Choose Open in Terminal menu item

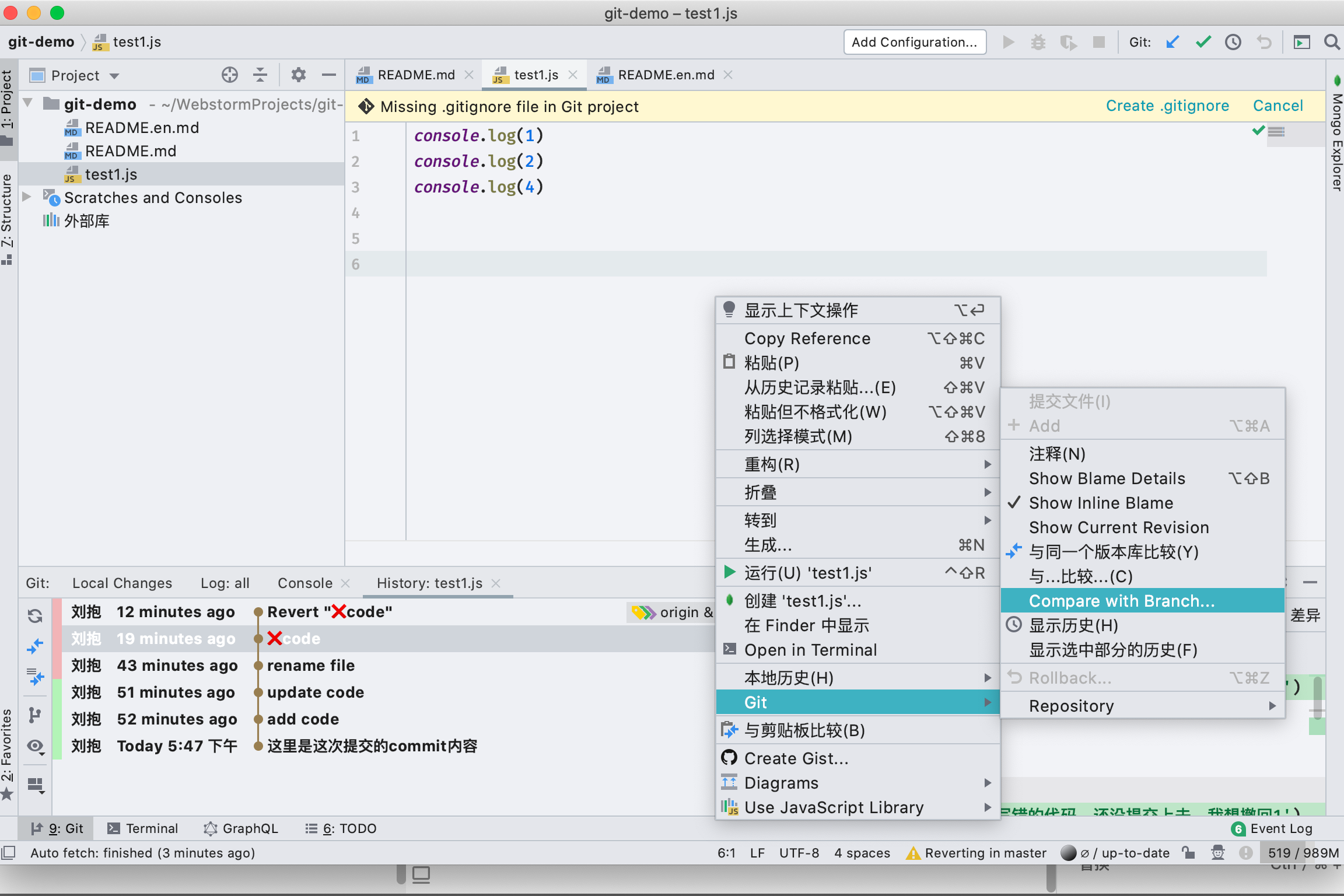(857, 650)
